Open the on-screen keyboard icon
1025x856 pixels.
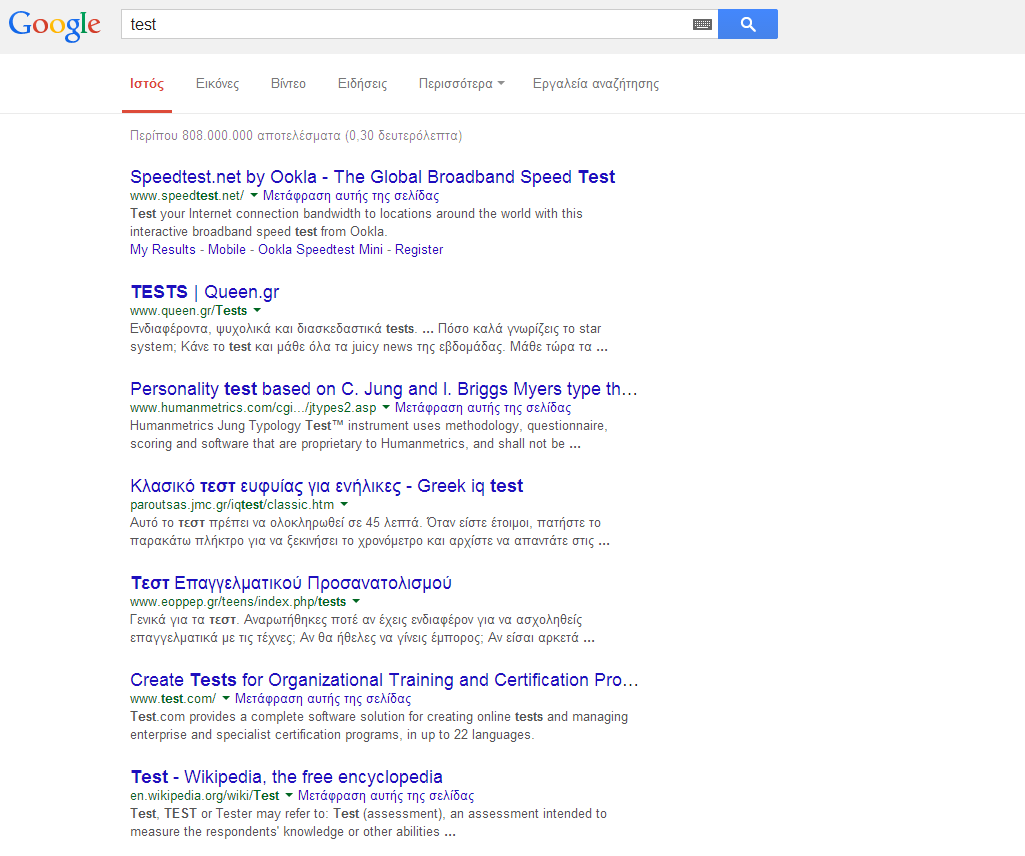click(702, 24)
